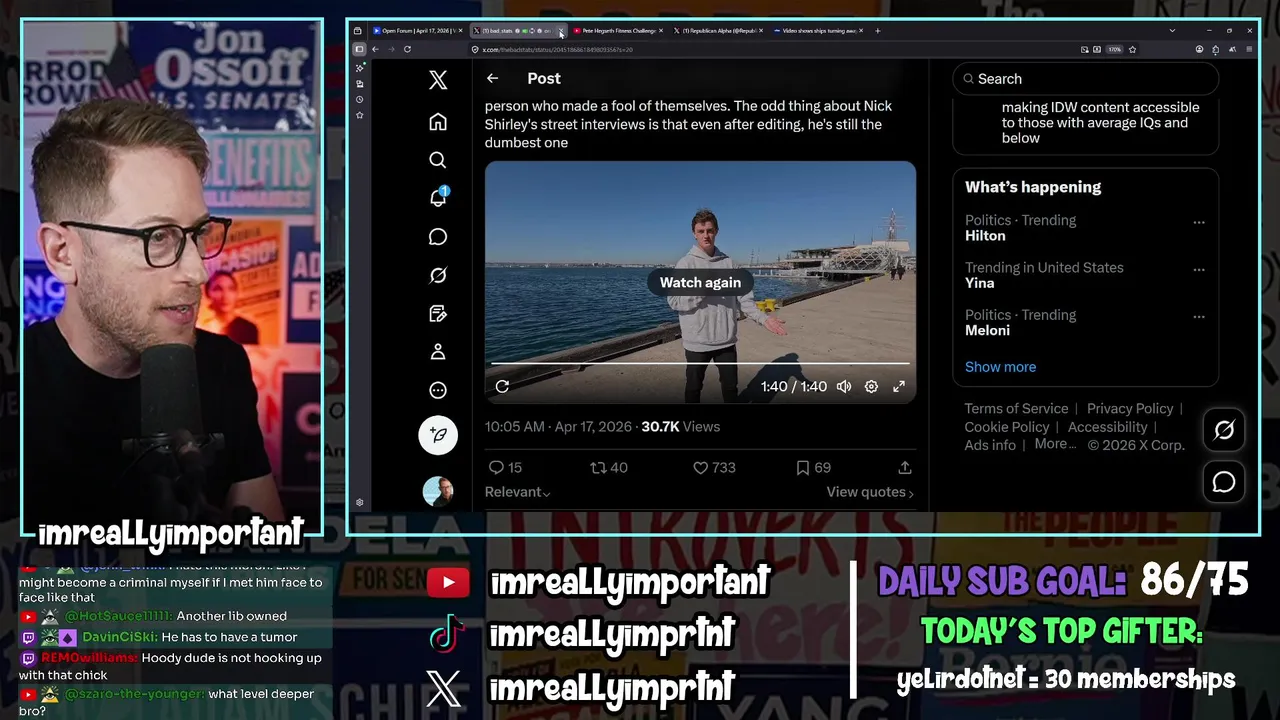Bookmark page with the star icon
This screenshot has width=1280, height=720.
click(1132, 49)
